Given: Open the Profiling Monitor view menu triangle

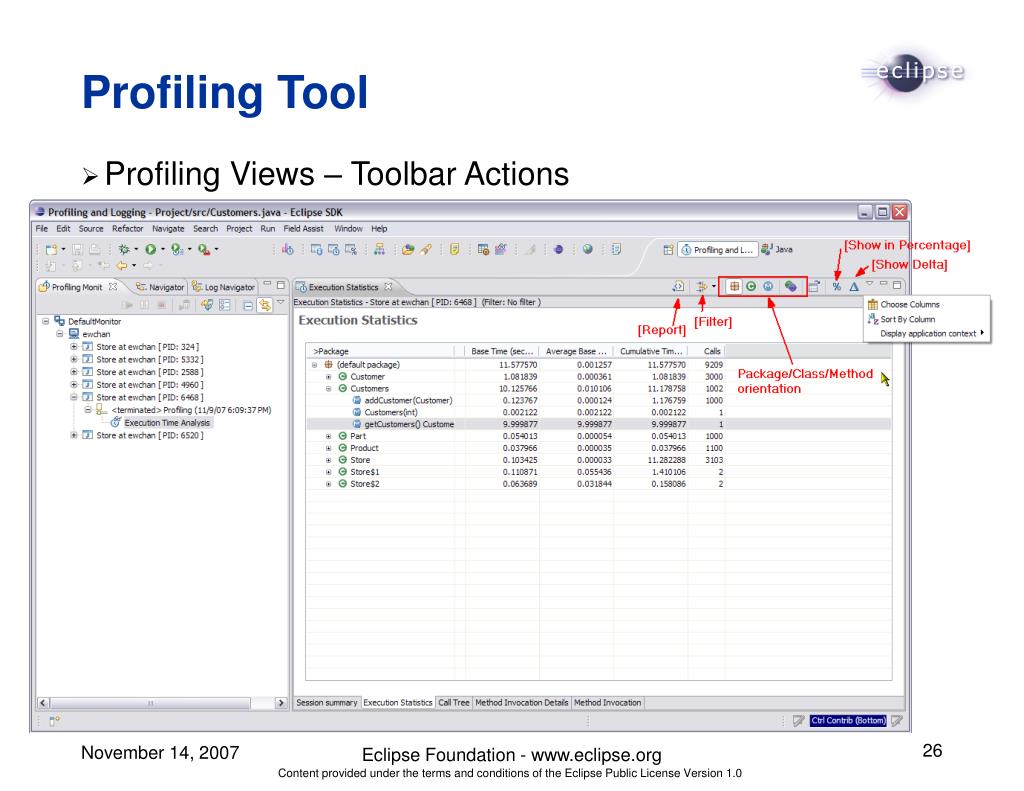Looking at the screenshot, I should pos(280,302).
